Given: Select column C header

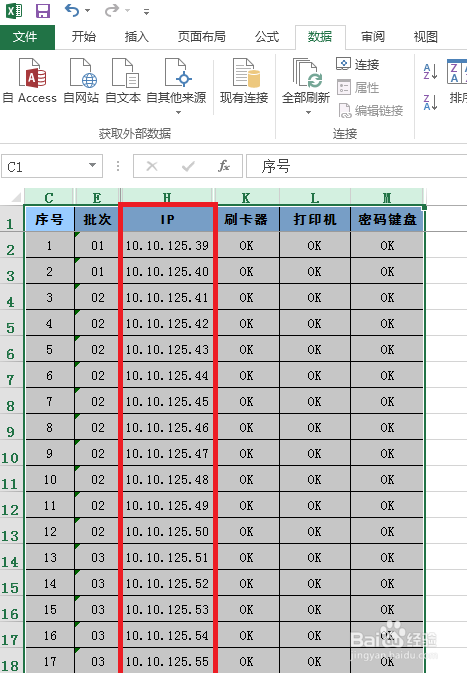Looking at the screenshot, I should coord(49,197).
